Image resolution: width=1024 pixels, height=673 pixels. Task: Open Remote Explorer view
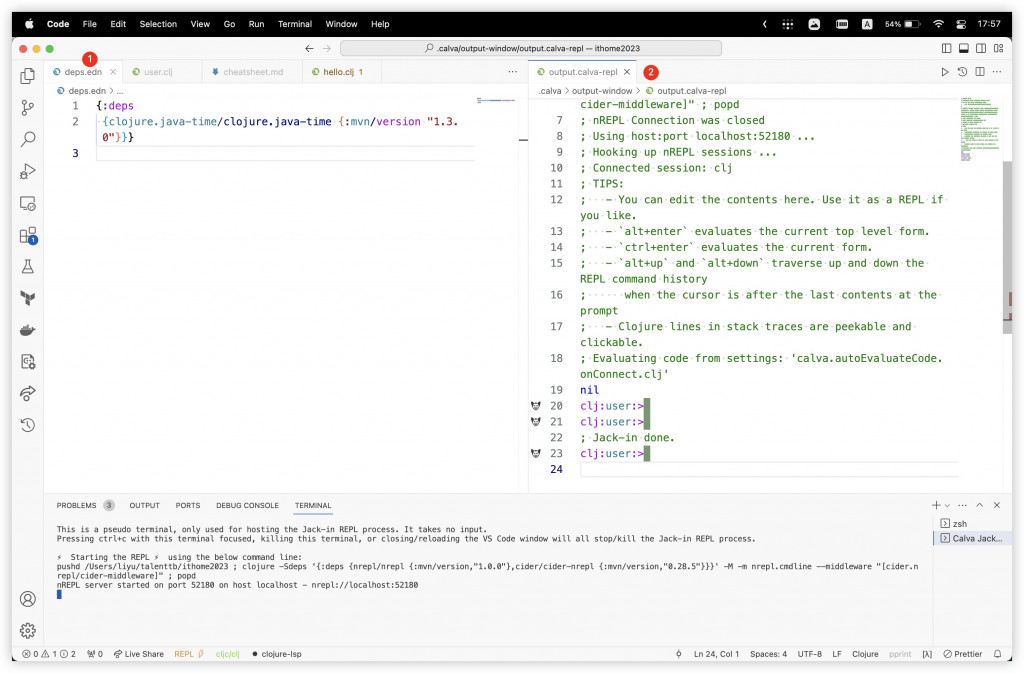[x=27, y=203]
